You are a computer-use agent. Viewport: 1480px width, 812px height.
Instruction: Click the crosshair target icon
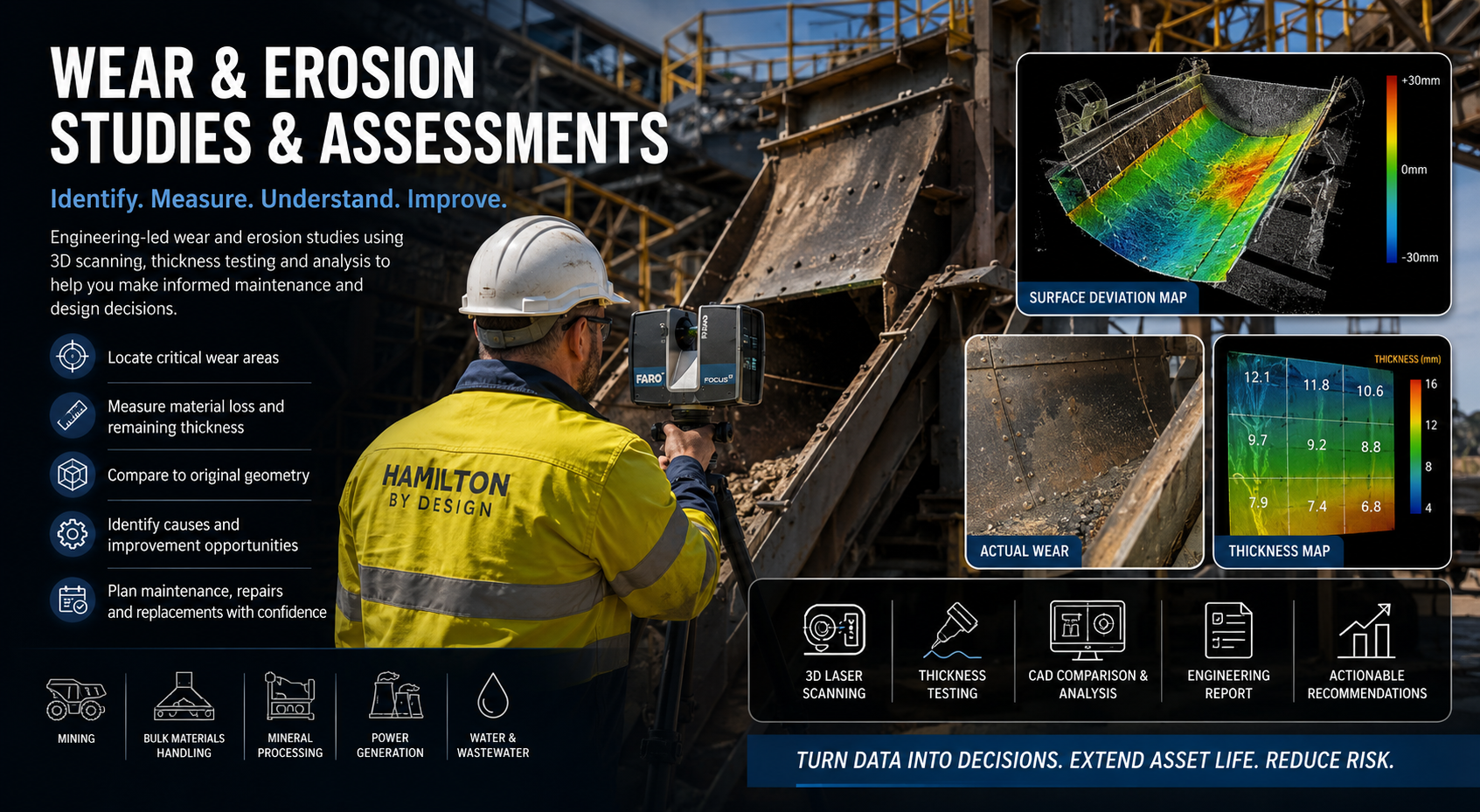pos(73,357)
